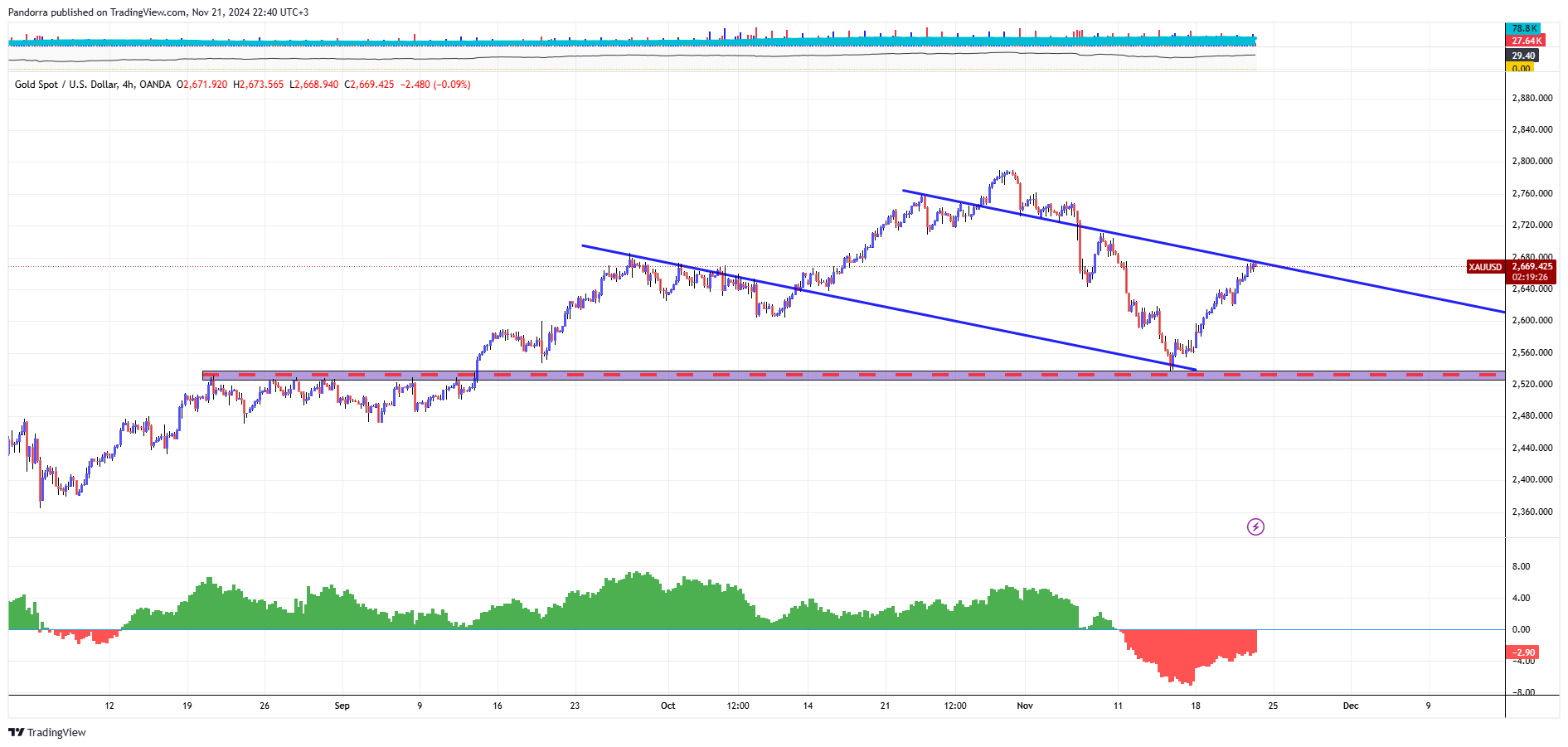Click the high value H2,673.565

click(259, 85)
